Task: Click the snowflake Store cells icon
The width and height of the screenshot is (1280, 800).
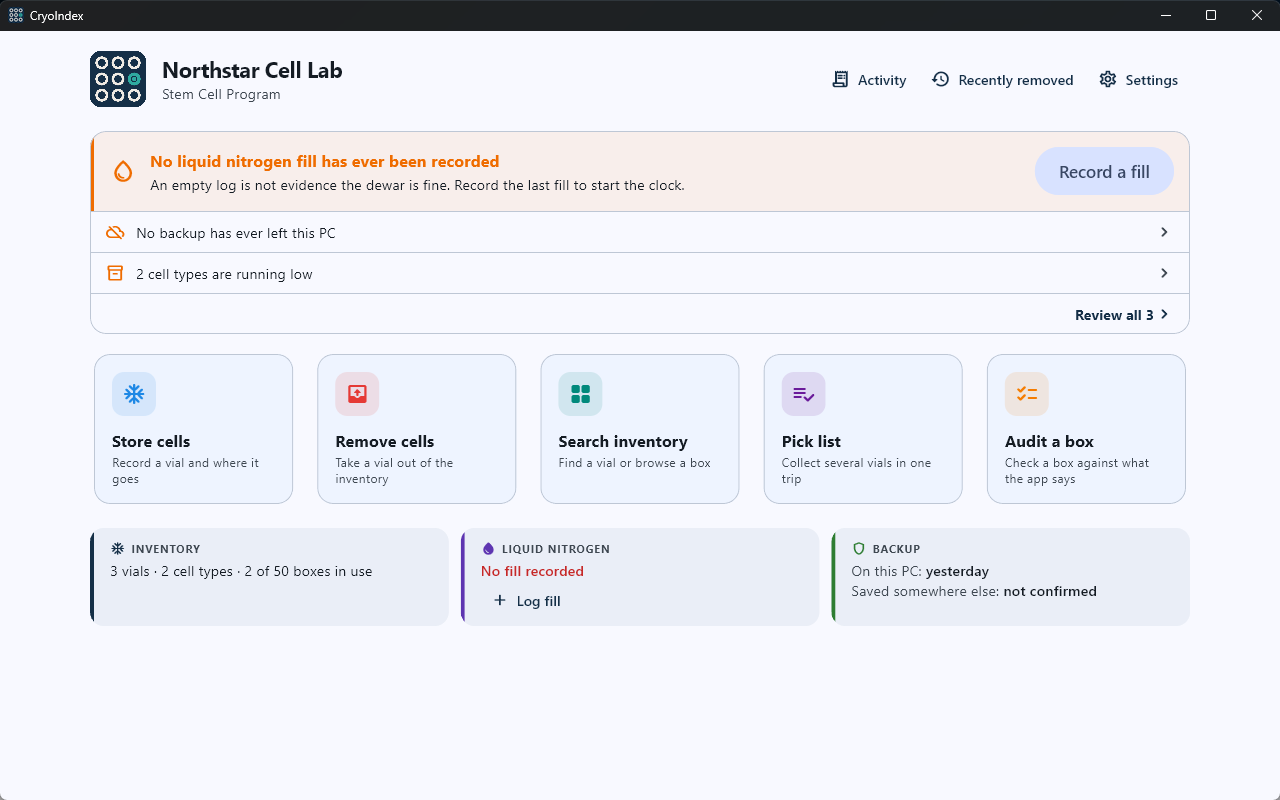Action: pyautogui.click(x=134, y=394)
